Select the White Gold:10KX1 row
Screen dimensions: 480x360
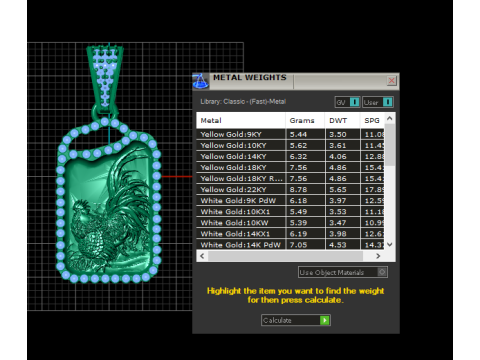(290, 211)
